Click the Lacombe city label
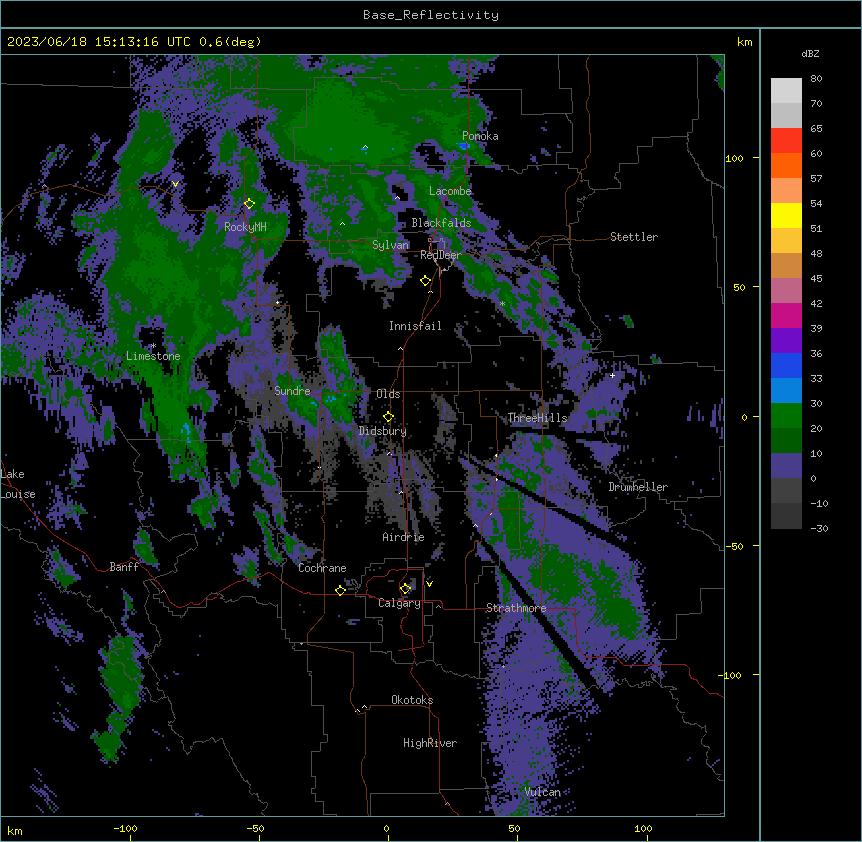The height and width of the screenshot is (842, 862). coord(450,191)
